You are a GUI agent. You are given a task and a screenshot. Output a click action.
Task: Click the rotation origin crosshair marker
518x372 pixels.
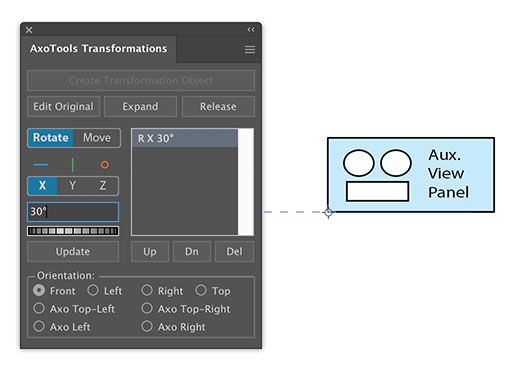328,212
